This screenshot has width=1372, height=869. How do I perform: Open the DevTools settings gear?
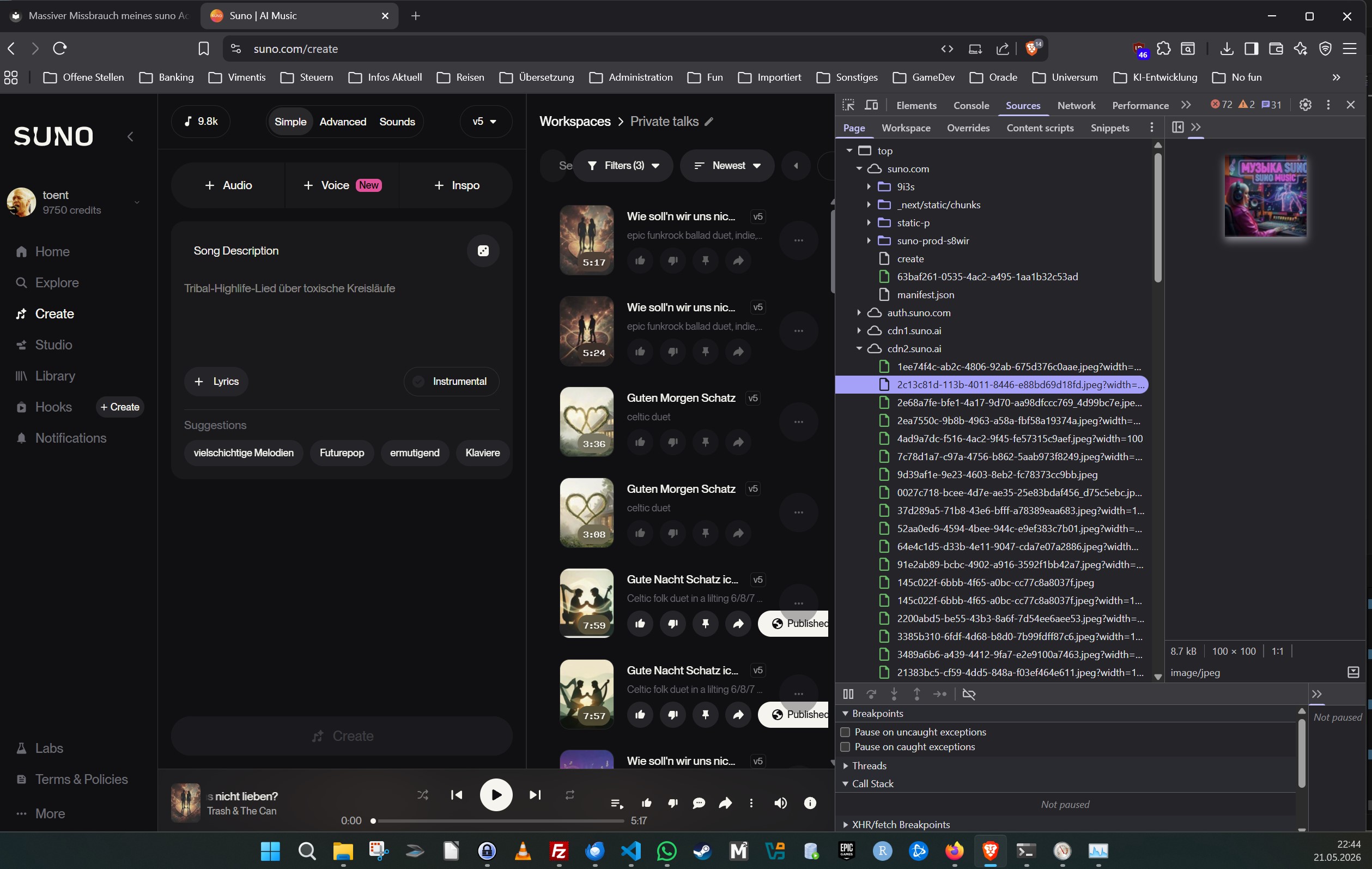click(1305, 105)
